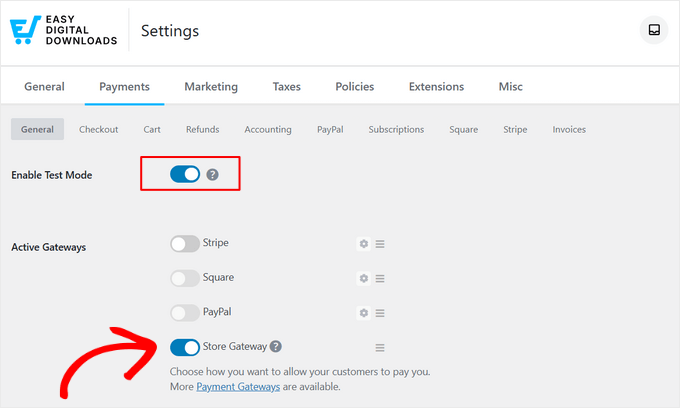This screenshot has width=680, height=408.
Task: Open the PayPal sub-tab
Action: [x=330, y=129]
